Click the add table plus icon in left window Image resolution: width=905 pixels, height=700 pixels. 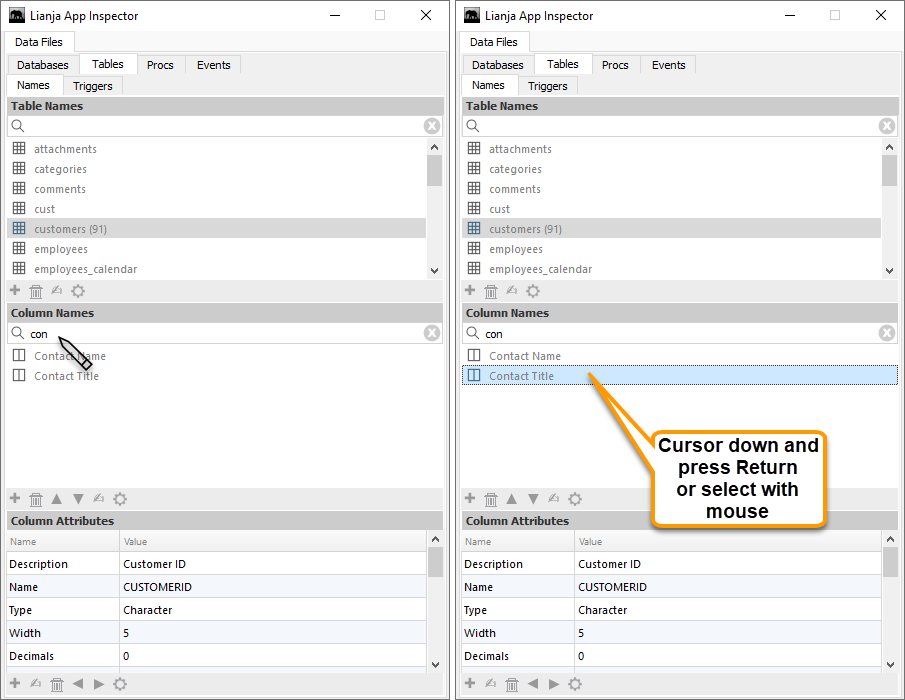coord(15,291)
